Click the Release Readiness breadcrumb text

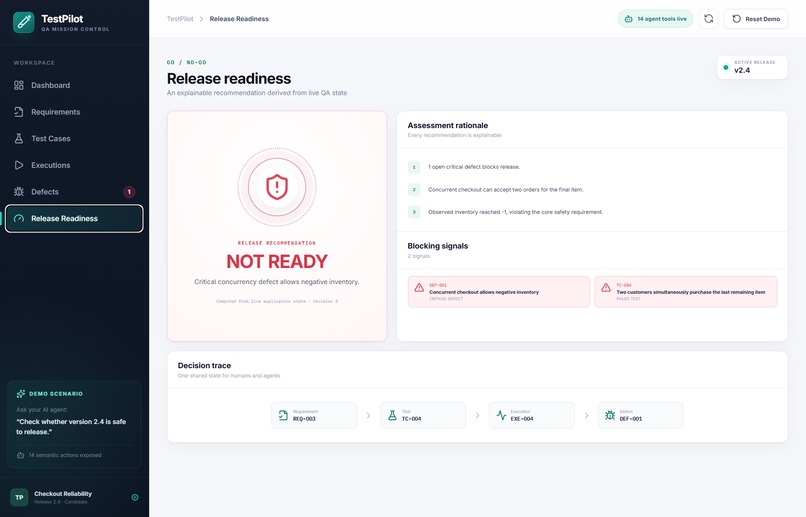click(239, 19)
